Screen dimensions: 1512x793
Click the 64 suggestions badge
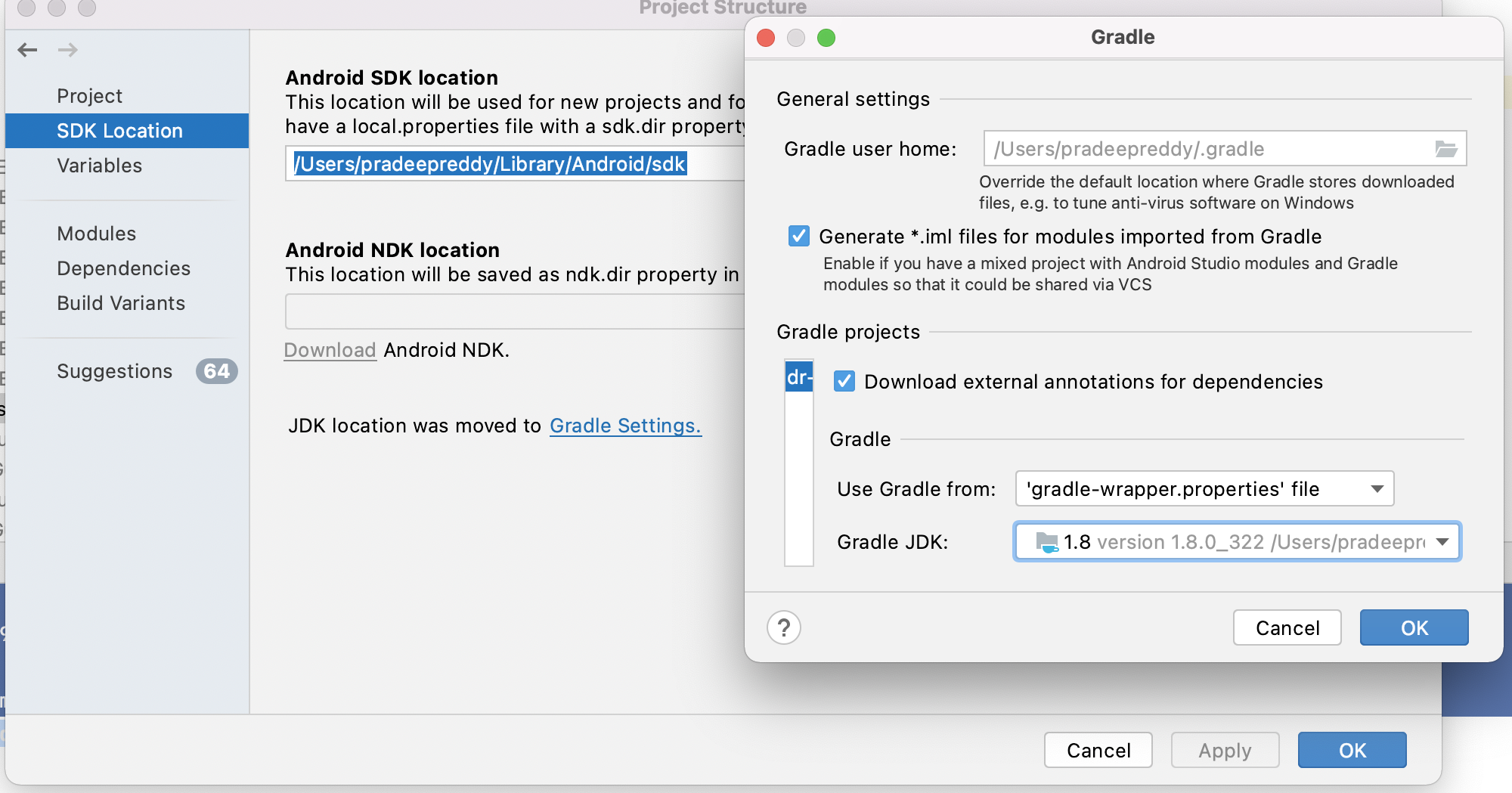[x=217, y=371]
